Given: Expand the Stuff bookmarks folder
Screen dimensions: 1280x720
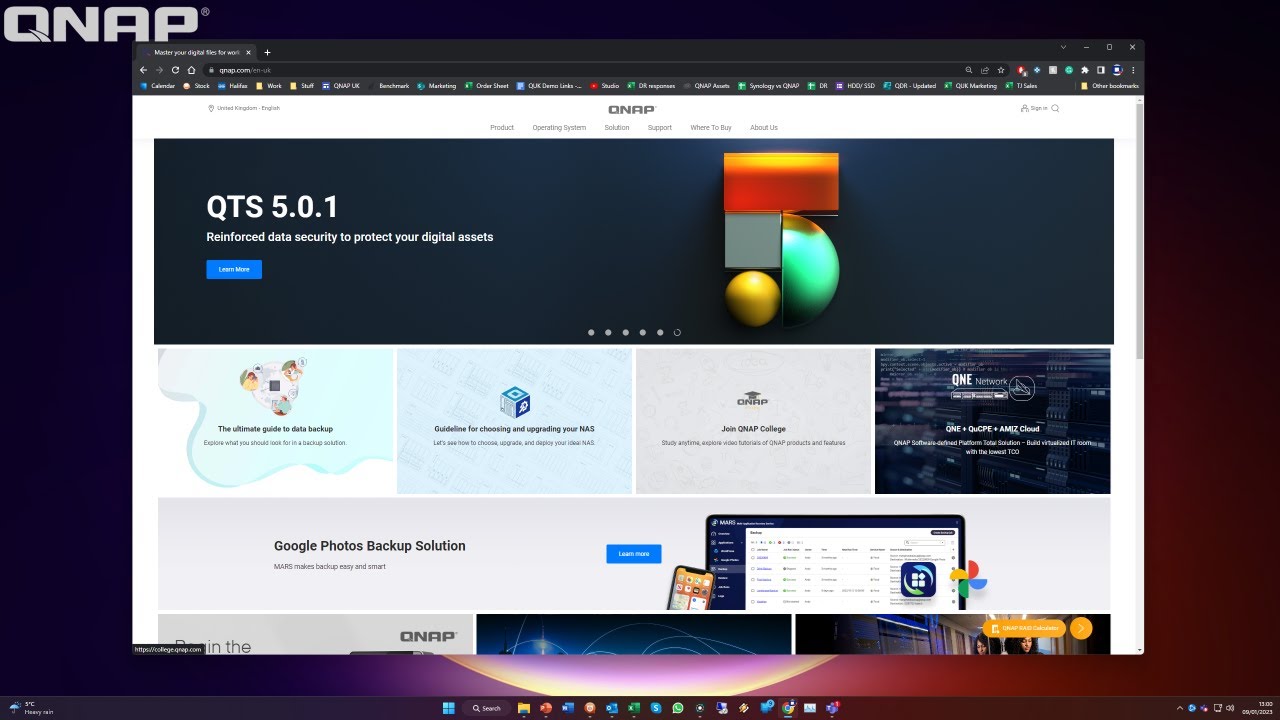Looking at the screenshot, I should pyautogui.click(x=301, y=86).
